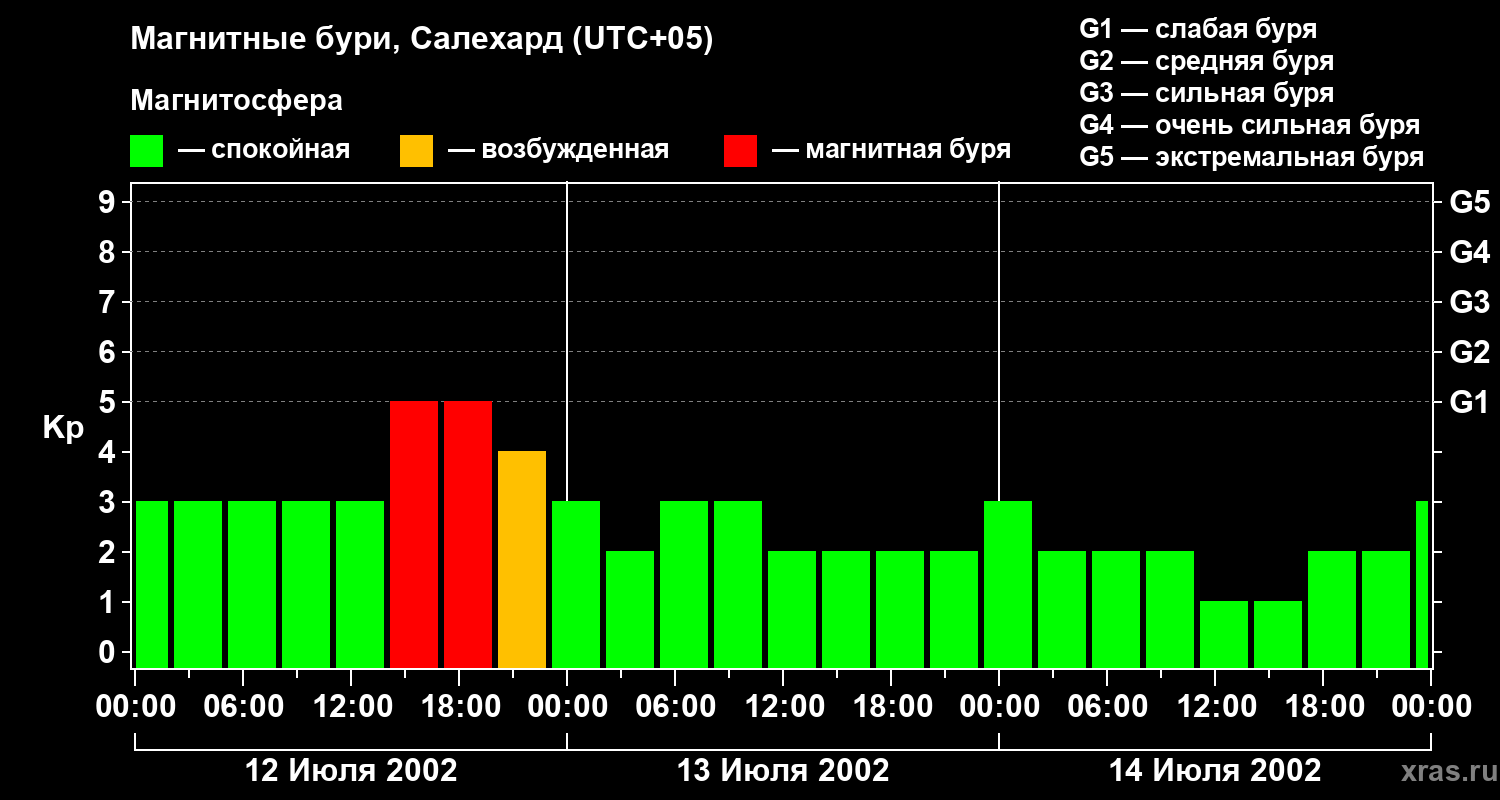
Task: Select the orange Kp 4 bar
Action: tap(522, 560)
